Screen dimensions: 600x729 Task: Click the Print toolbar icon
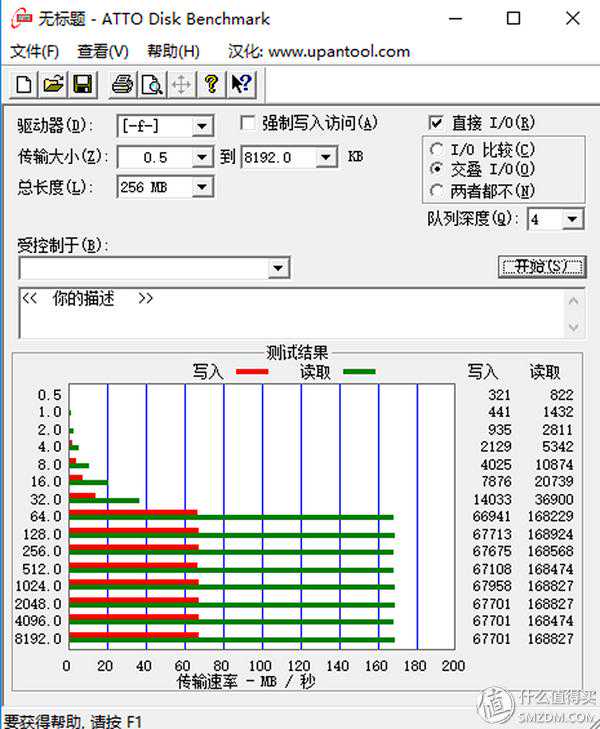click(122, 84)
